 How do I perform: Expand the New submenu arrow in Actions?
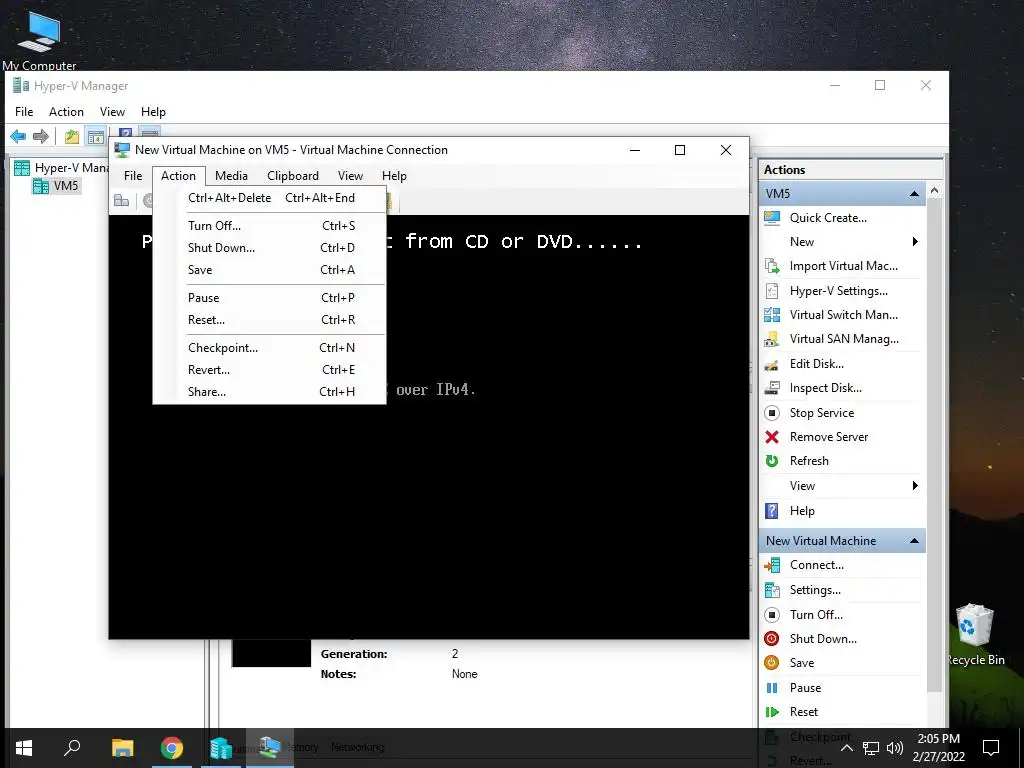(915, 242)
